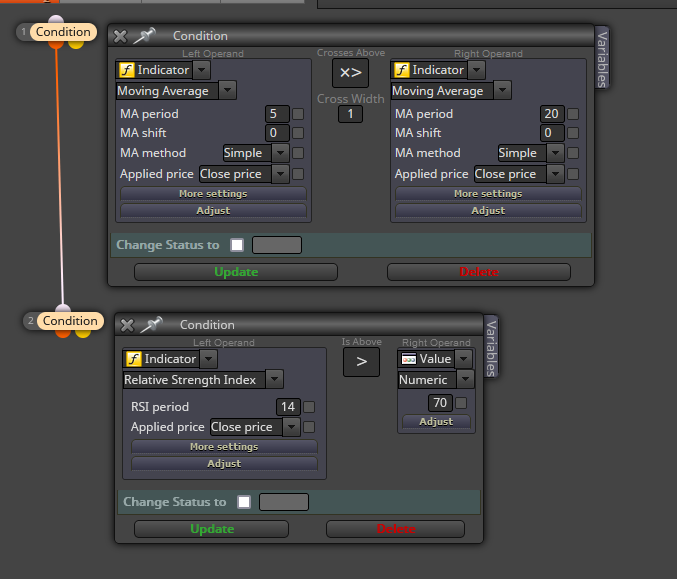Toggle right MA shift variable checkbox
Screen dimensions: 677x579
[573, 133]
